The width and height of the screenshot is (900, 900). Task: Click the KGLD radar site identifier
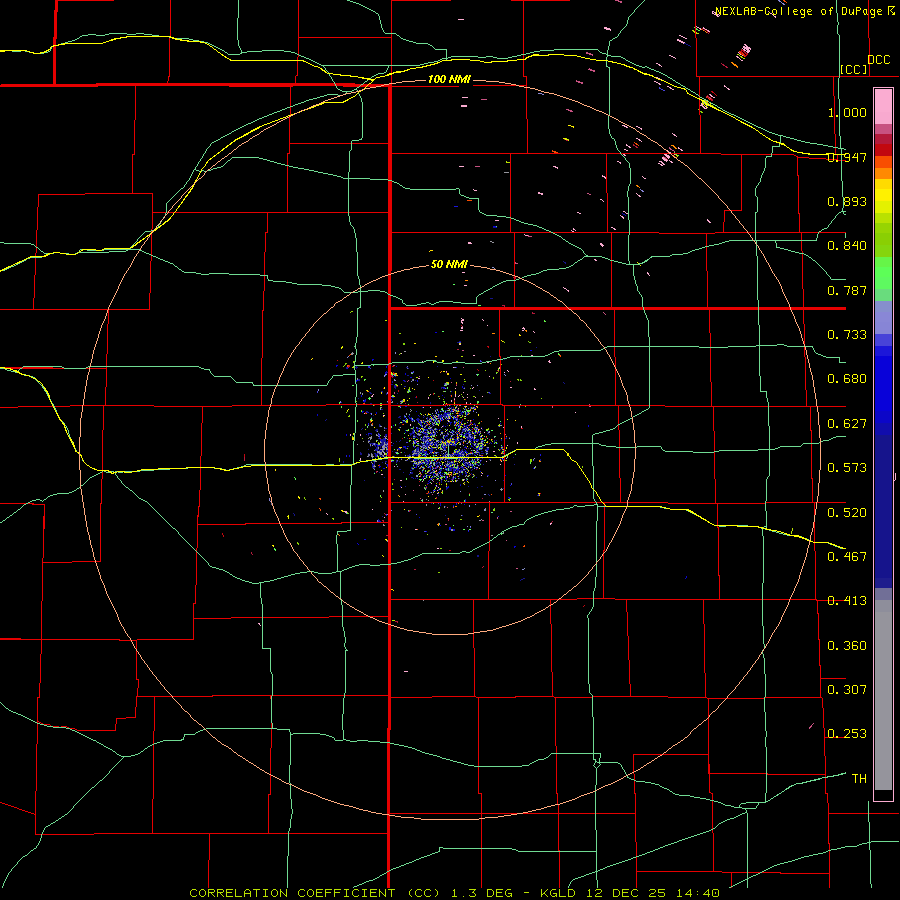[560, 893]
